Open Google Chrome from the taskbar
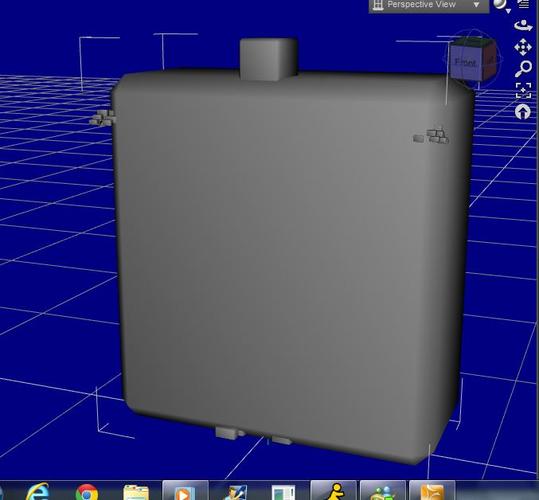Viewport: 539px width, 500px height. pyautogui.click(x=87, y=492)
